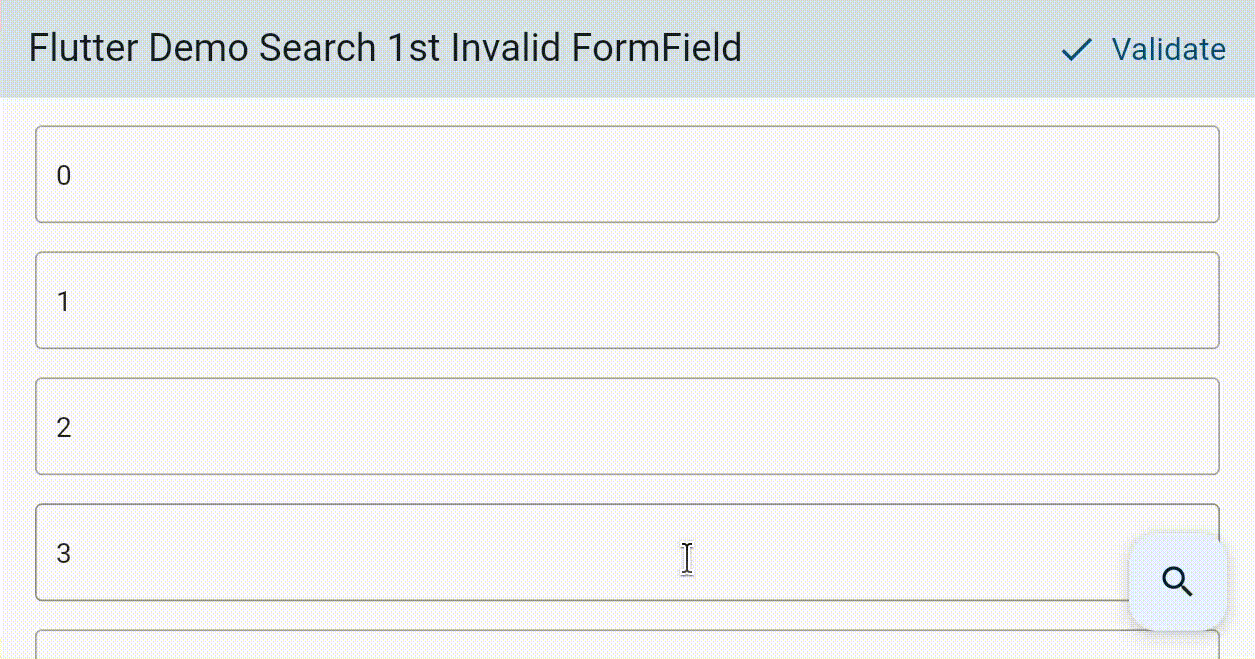This screenshot has width=1255, height=659.
Task: Focus the text field containing 1
Action: 627,301
